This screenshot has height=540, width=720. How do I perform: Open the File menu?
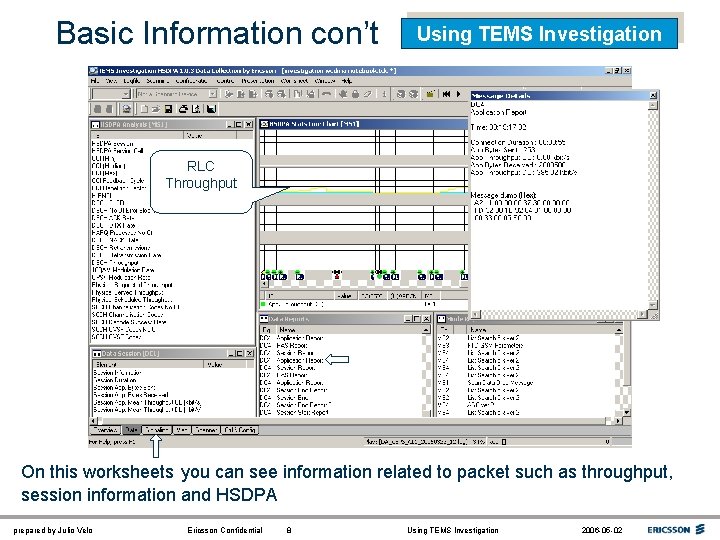pos(95,81)
